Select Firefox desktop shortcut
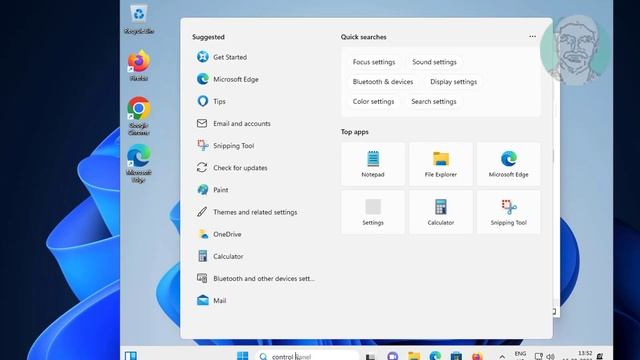640x360 pixels. pos(139,65)
